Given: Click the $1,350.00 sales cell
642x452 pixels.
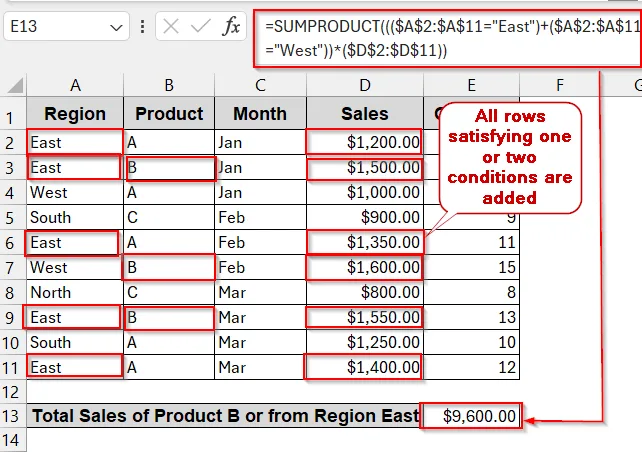Looking at the screenshot, I should (365, 242).
